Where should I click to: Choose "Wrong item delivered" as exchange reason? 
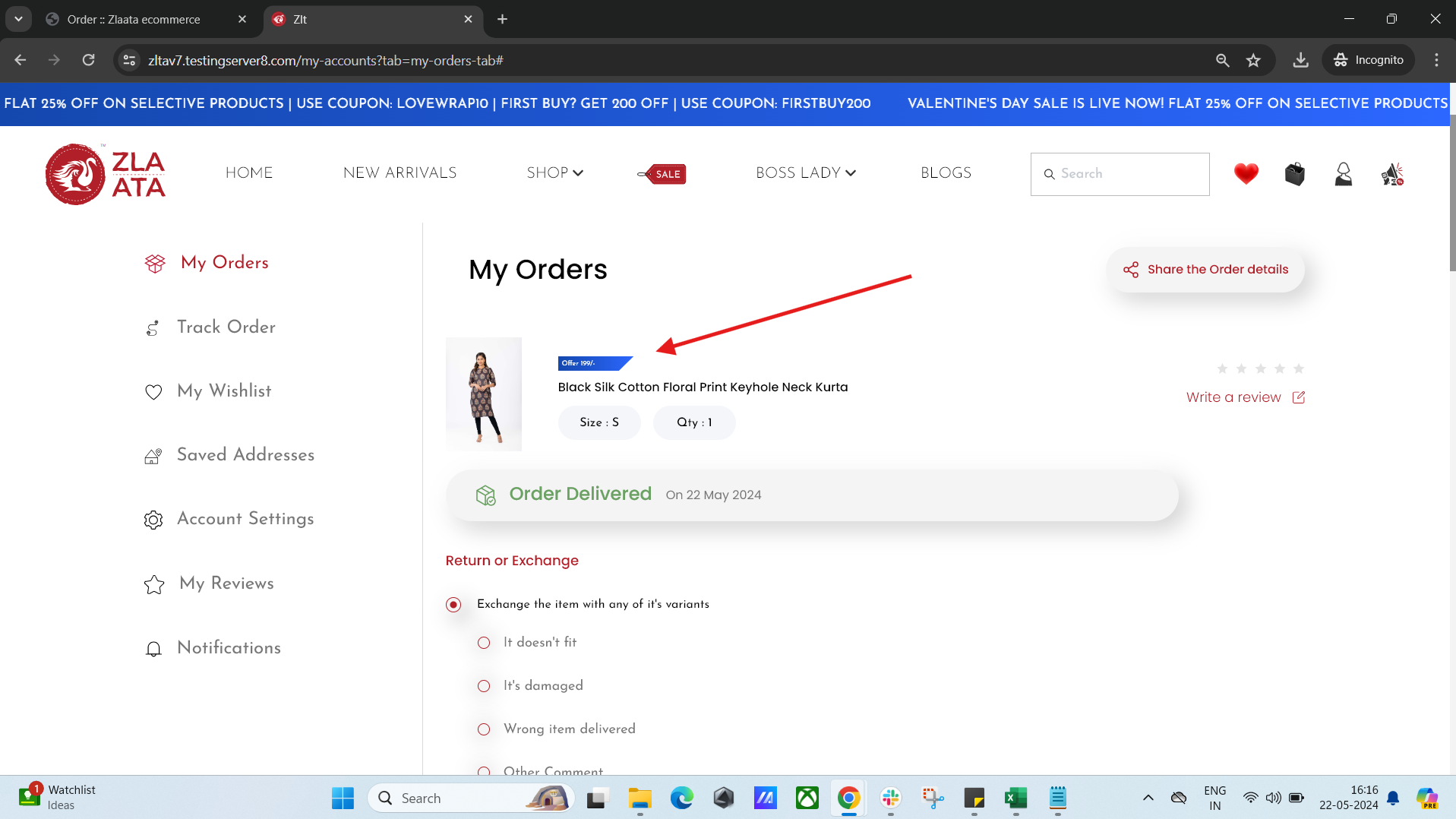click(x=484, y=729)
